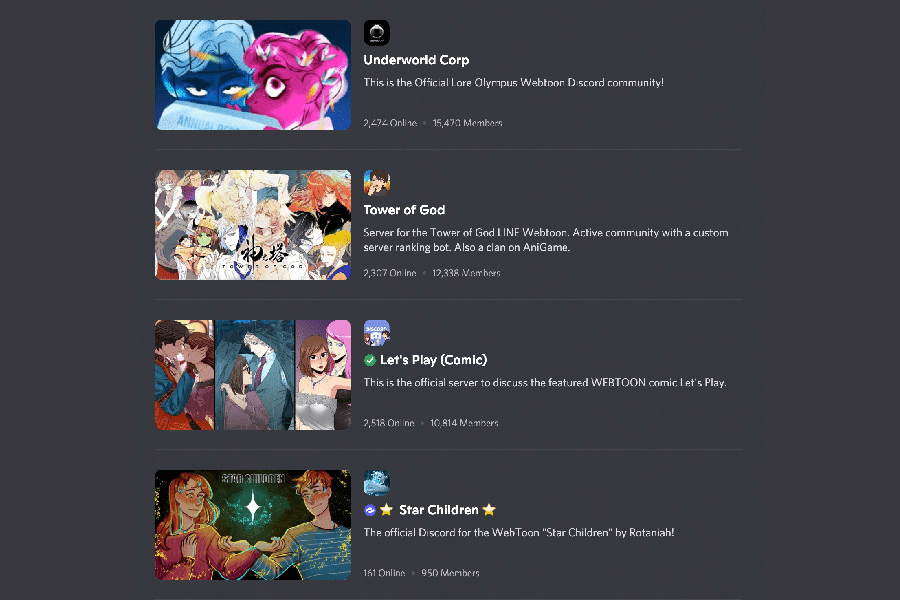Screen dimensions: 900x600
Task: Open the Star Children server icon
Action: (377, 483)
